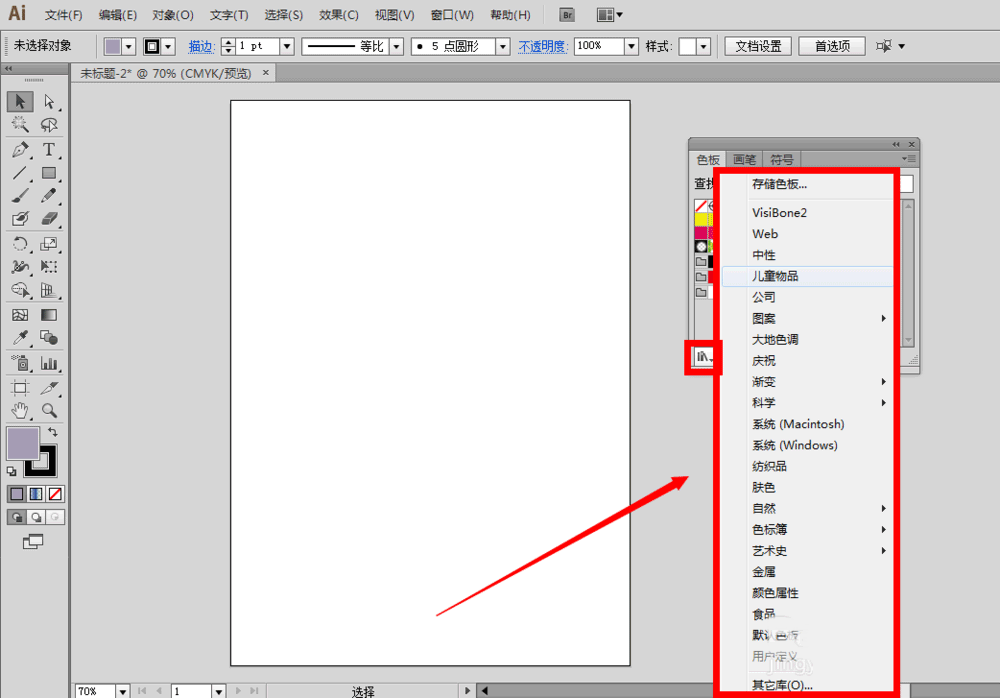The height and width of the screenshot is (698, 1000).
Task: Choose 存储色板... menu entry
Action: pyautogui.click(x=807, y=184)
